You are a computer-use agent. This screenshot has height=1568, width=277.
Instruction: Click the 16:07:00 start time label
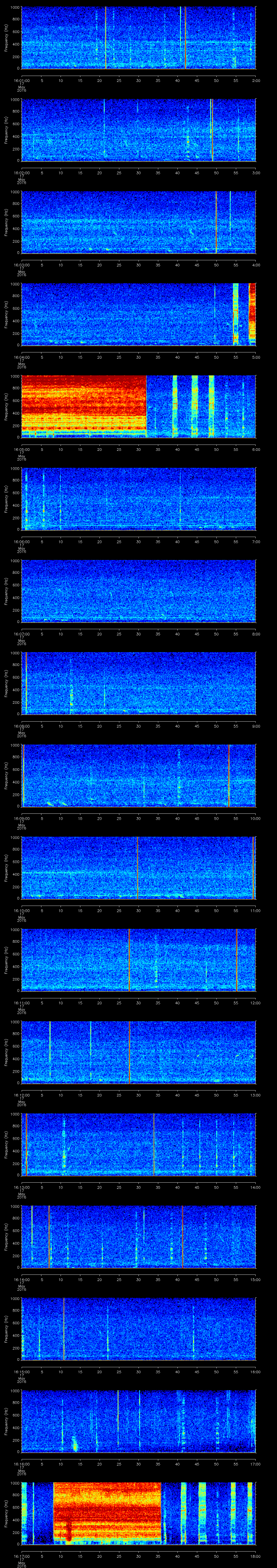coord(21,634)
